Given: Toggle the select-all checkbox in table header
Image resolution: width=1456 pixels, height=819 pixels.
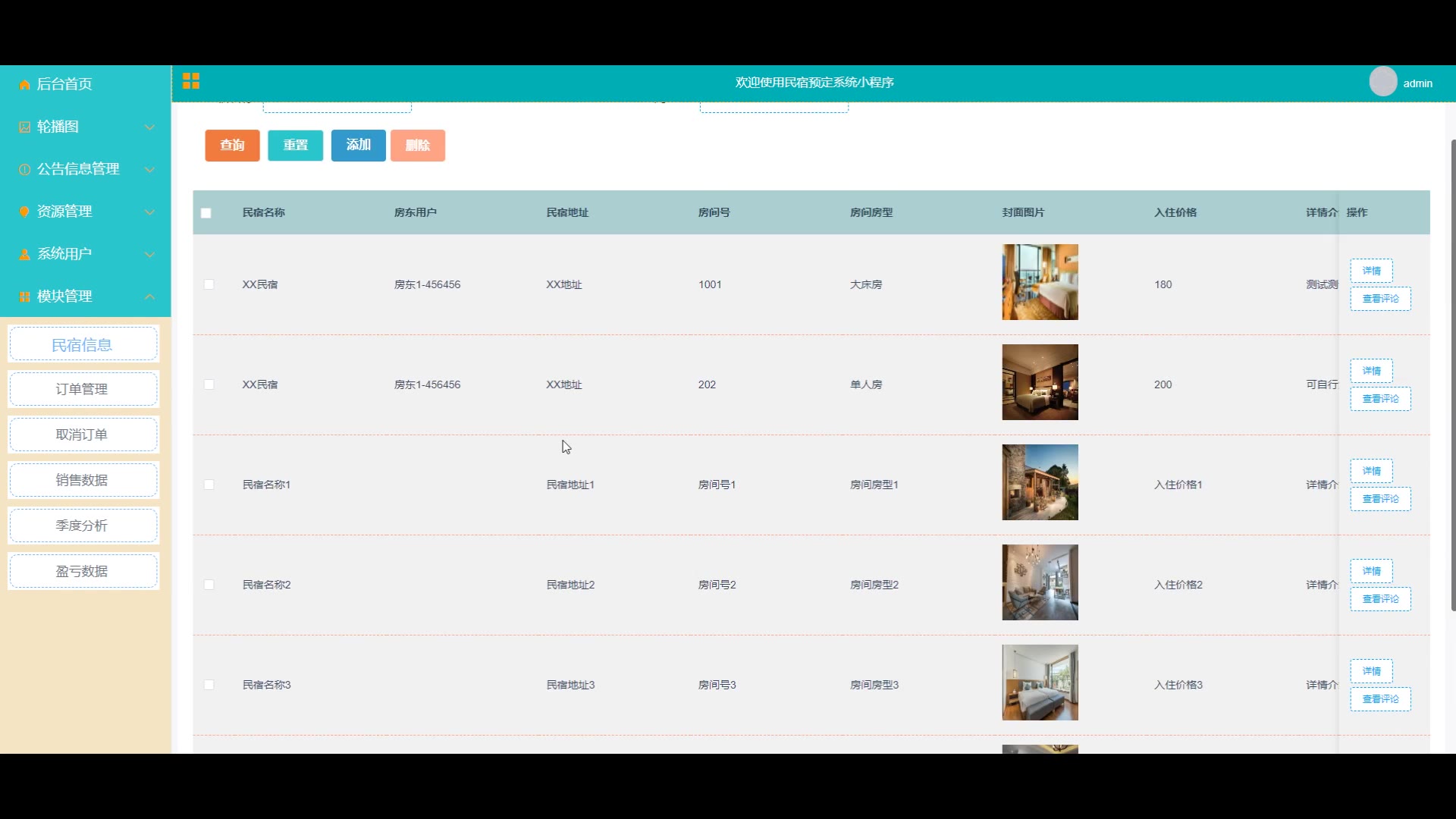Looking at the screenshot, I should coord(206,213).
